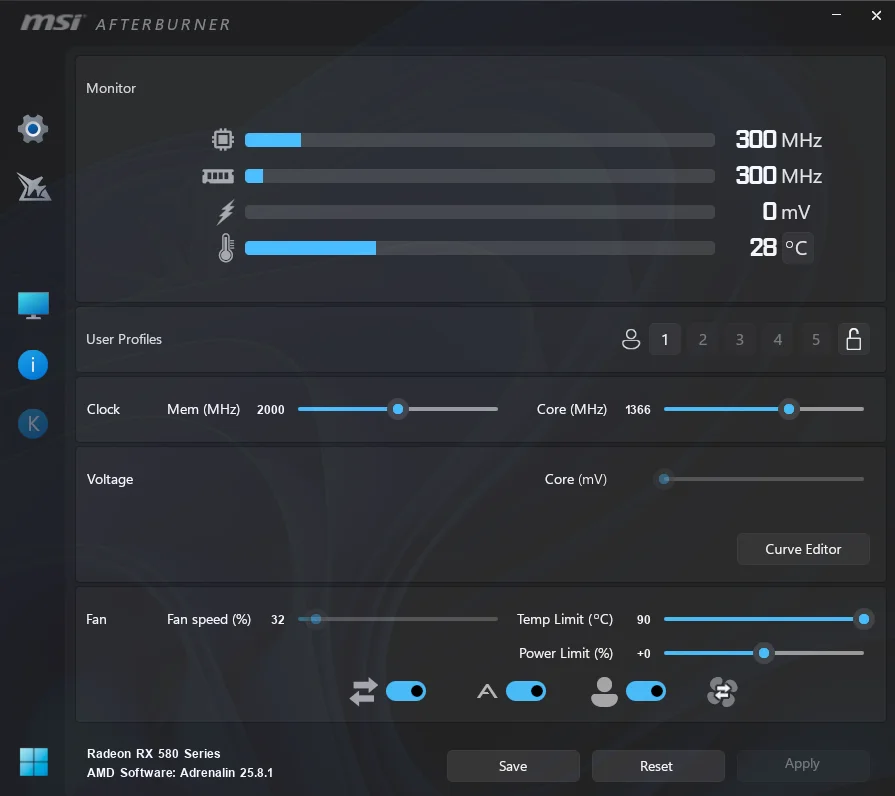Open the K button in sidebar
Image resolution: width=895 pixels, height=796 pixels.
tap(33, 424)
